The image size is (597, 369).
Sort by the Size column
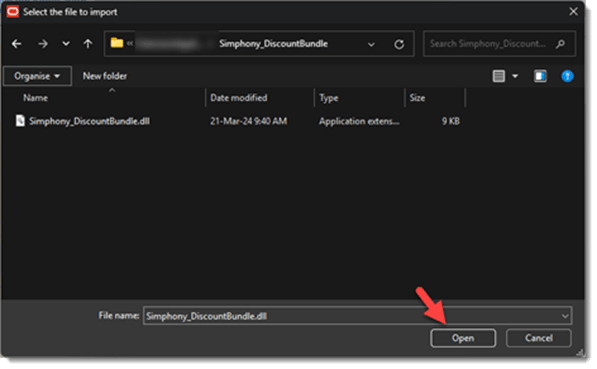[x=417, y=98]
